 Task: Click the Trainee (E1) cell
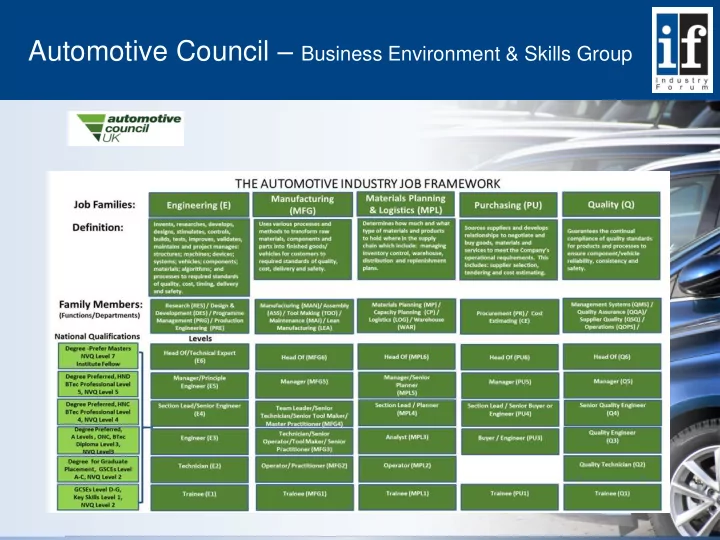200,497
